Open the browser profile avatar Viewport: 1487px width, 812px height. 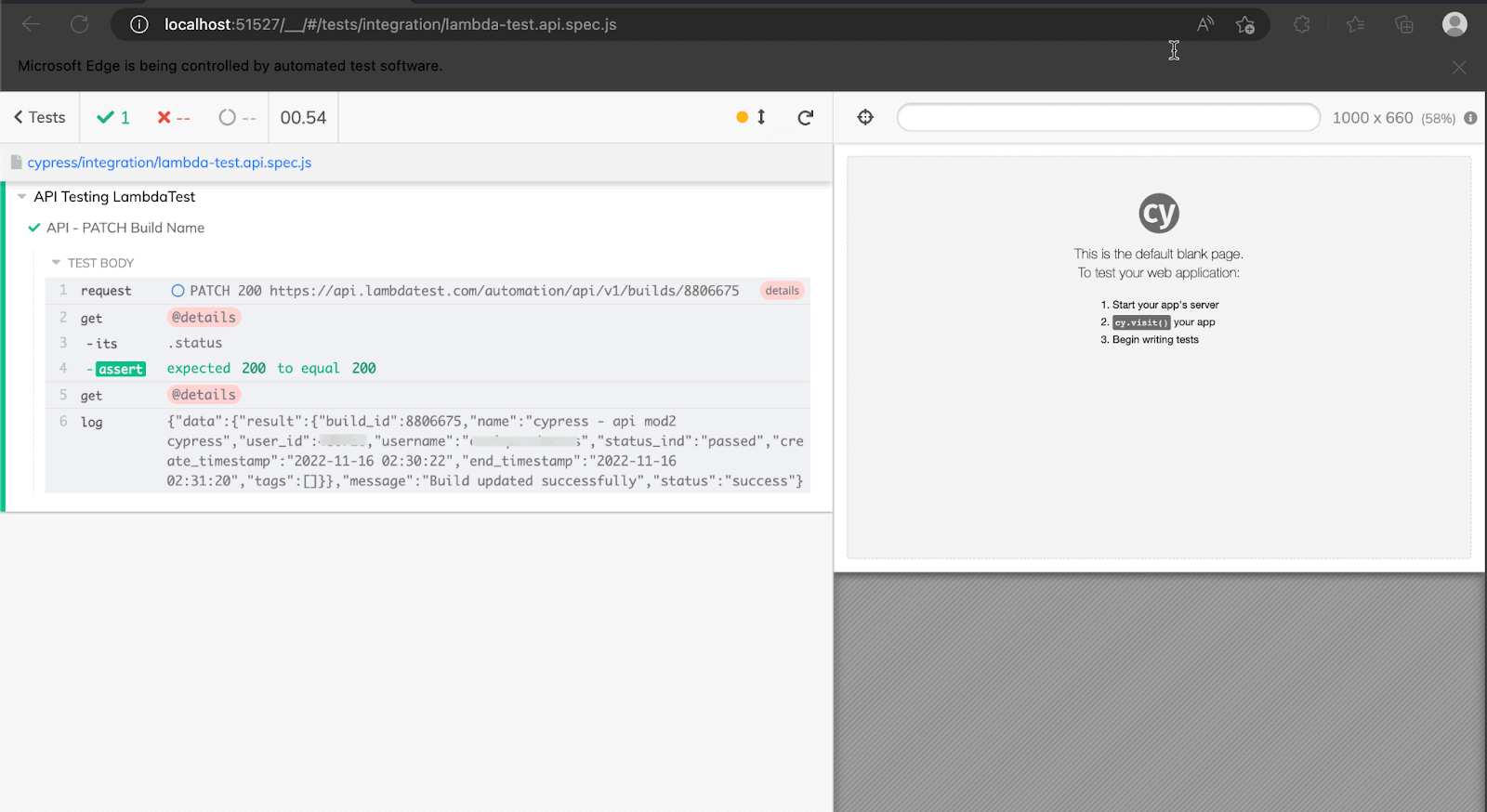pos(1454,24)
